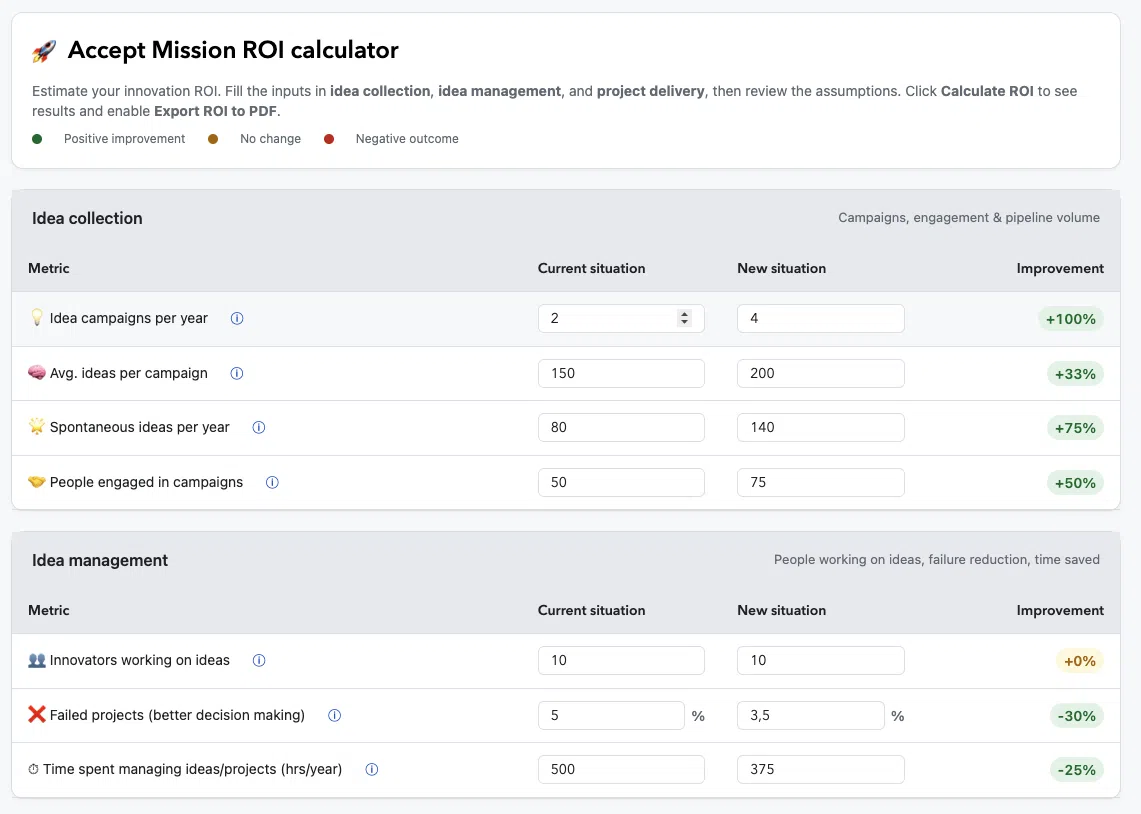This screenshot has width=1141, height=814.
Task: Click the stopwatch icon for Time spent row
Action: point(33,769)
